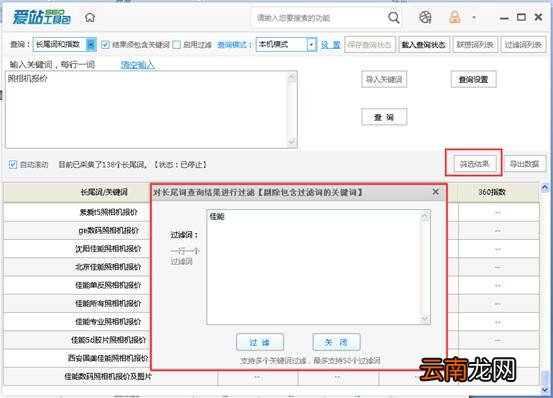Viewport: 553px width, 398px height.
Task: Click the 长尾词/关键词 column header
Action: click(x=104, y=192)
